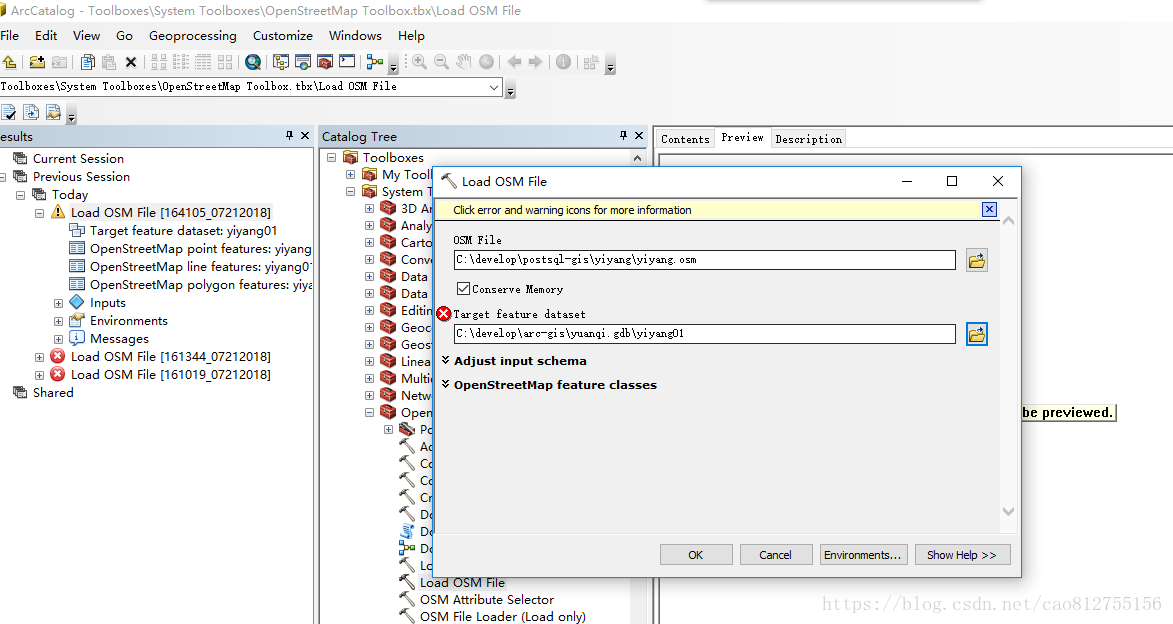1173x624 pixels.
Task: Open the Python window icon
Action: click(347, 62)
